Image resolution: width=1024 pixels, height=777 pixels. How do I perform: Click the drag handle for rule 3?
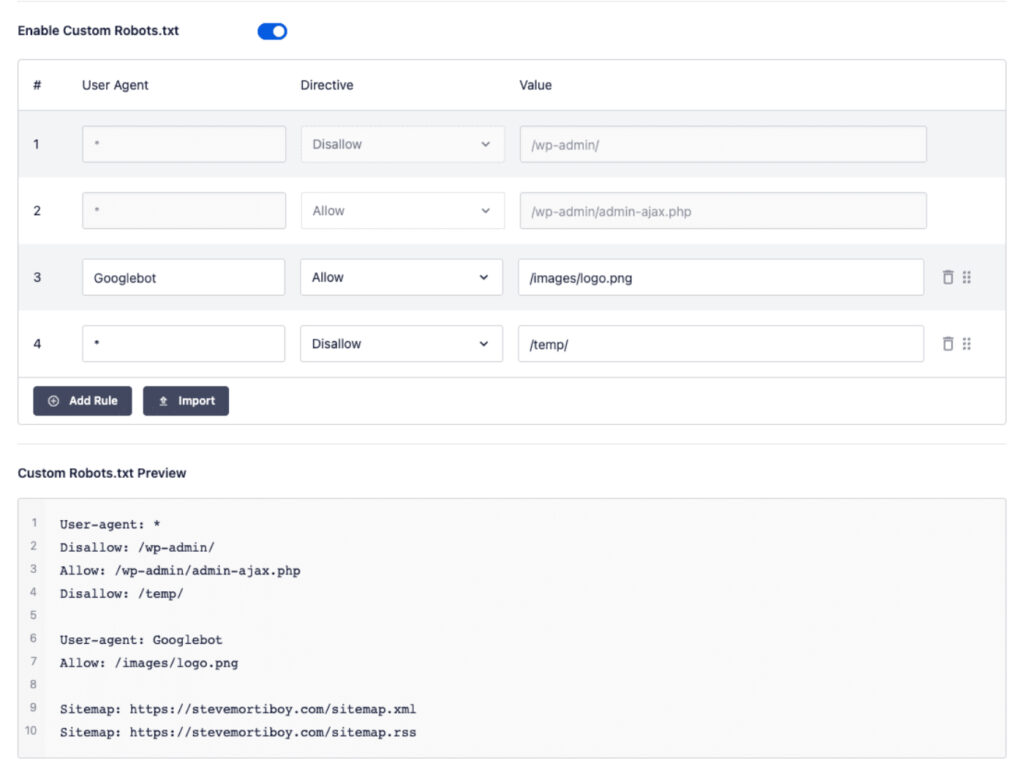click(x=967, y=277)
